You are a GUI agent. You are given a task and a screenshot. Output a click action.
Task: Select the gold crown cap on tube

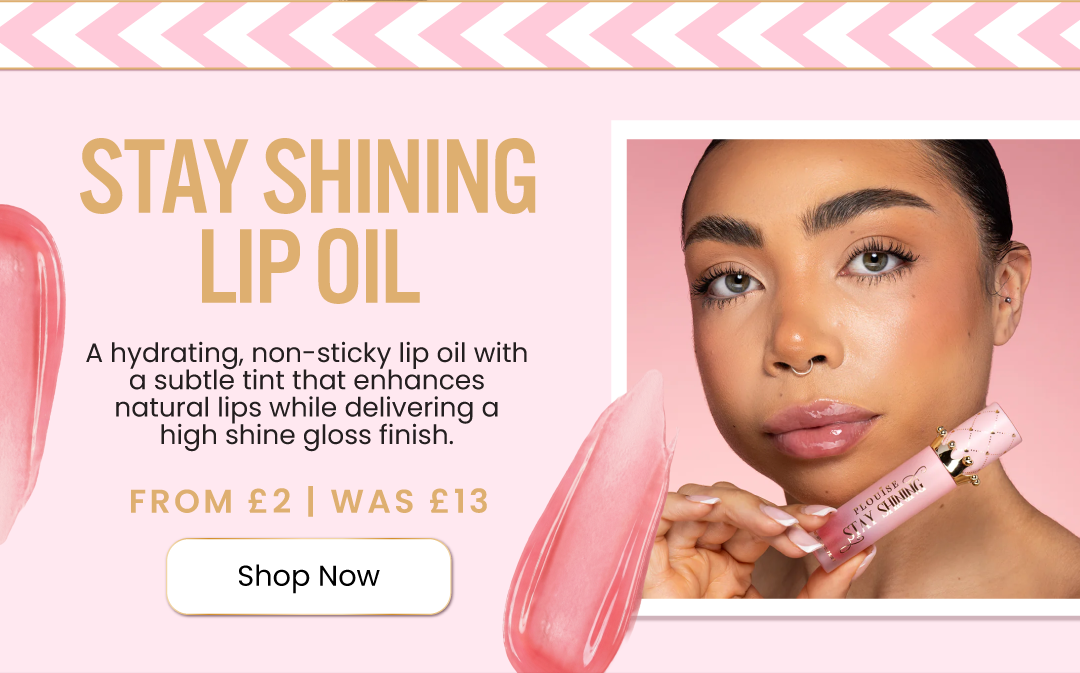pos(956,455)
